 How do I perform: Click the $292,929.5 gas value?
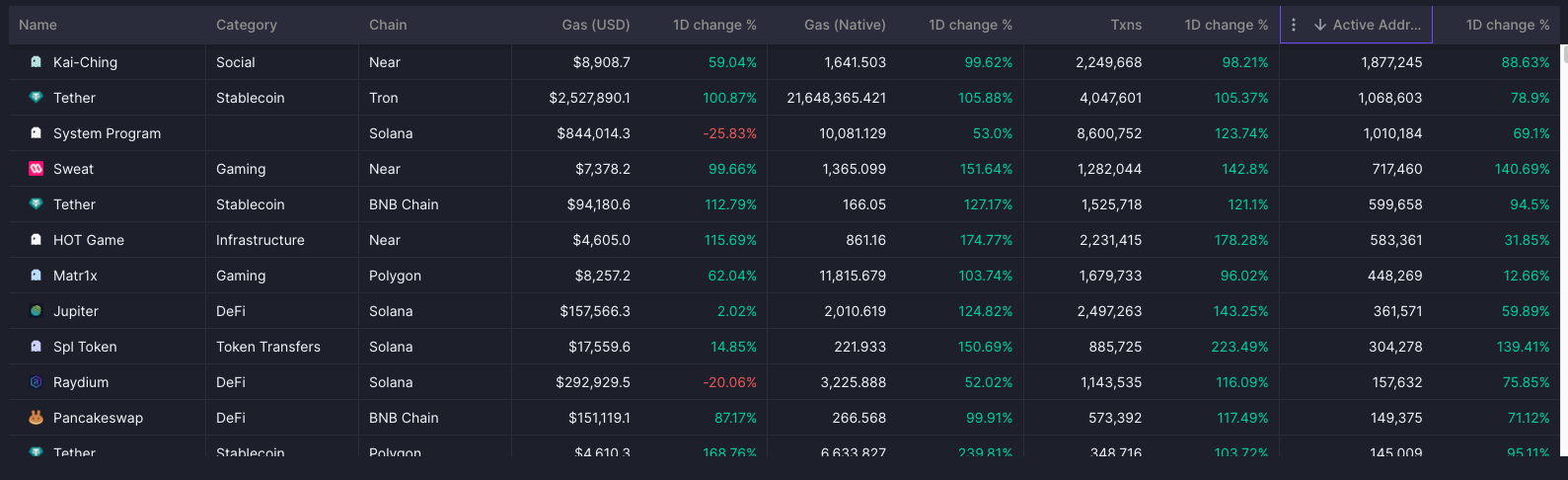pos(593,382)
